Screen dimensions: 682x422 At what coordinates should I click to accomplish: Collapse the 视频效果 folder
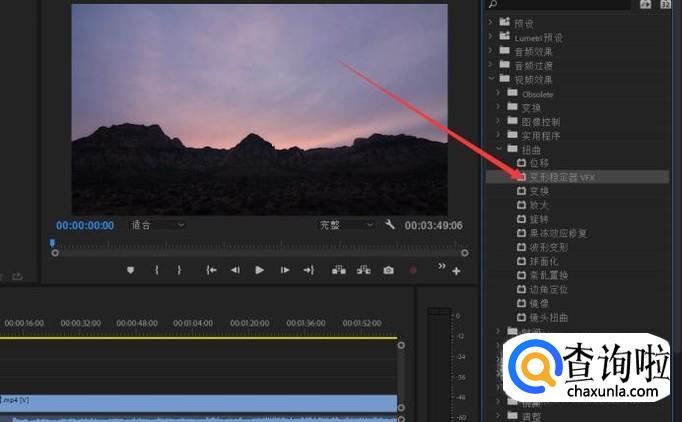[491, 79]
